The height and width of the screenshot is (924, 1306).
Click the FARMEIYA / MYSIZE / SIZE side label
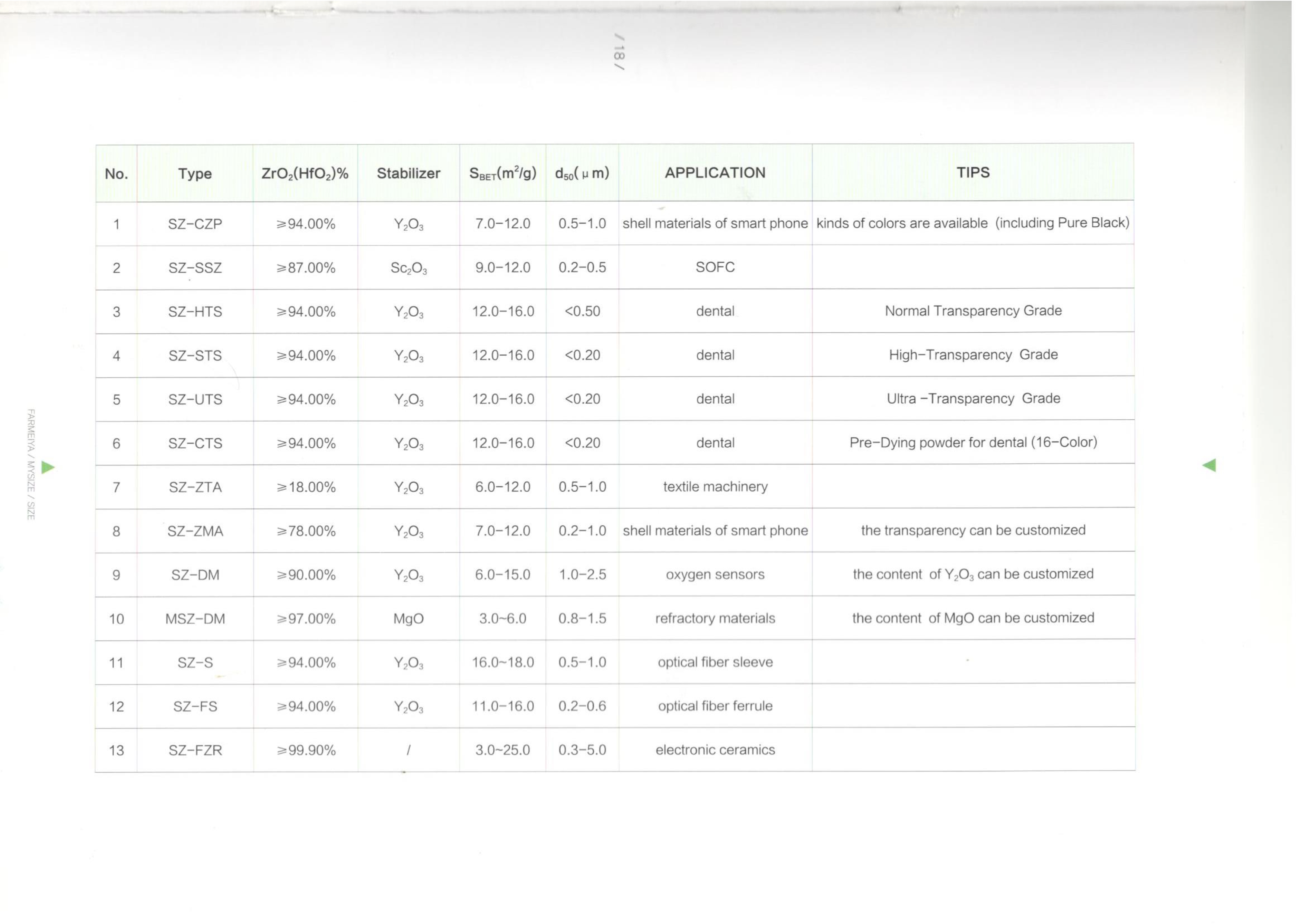click(31, 464)
